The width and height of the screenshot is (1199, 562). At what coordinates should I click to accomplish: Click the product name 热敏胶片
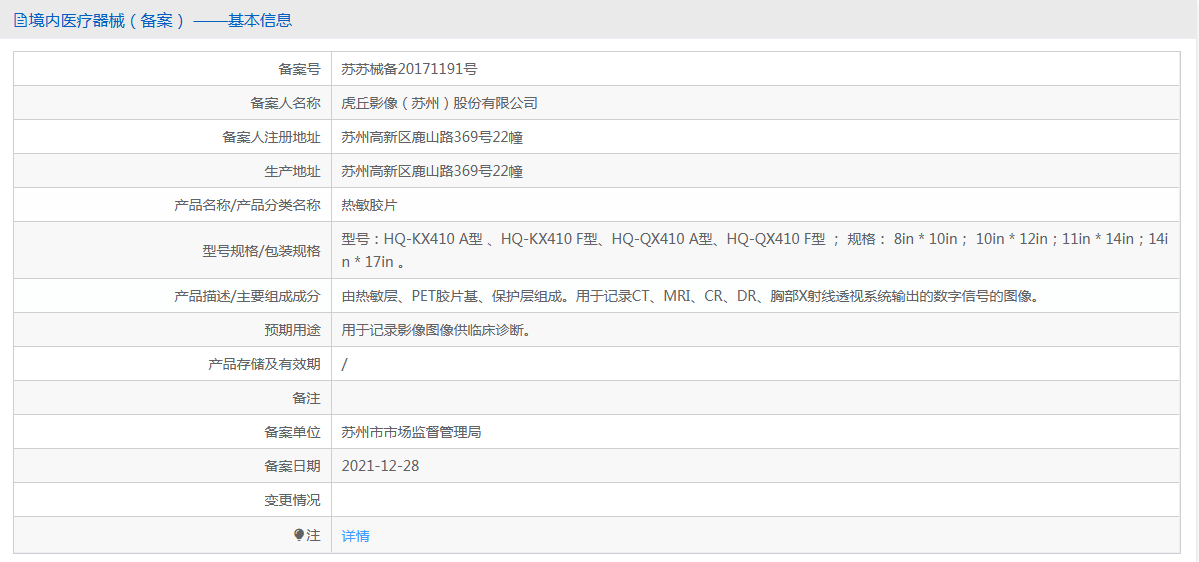tap(369, 205)
